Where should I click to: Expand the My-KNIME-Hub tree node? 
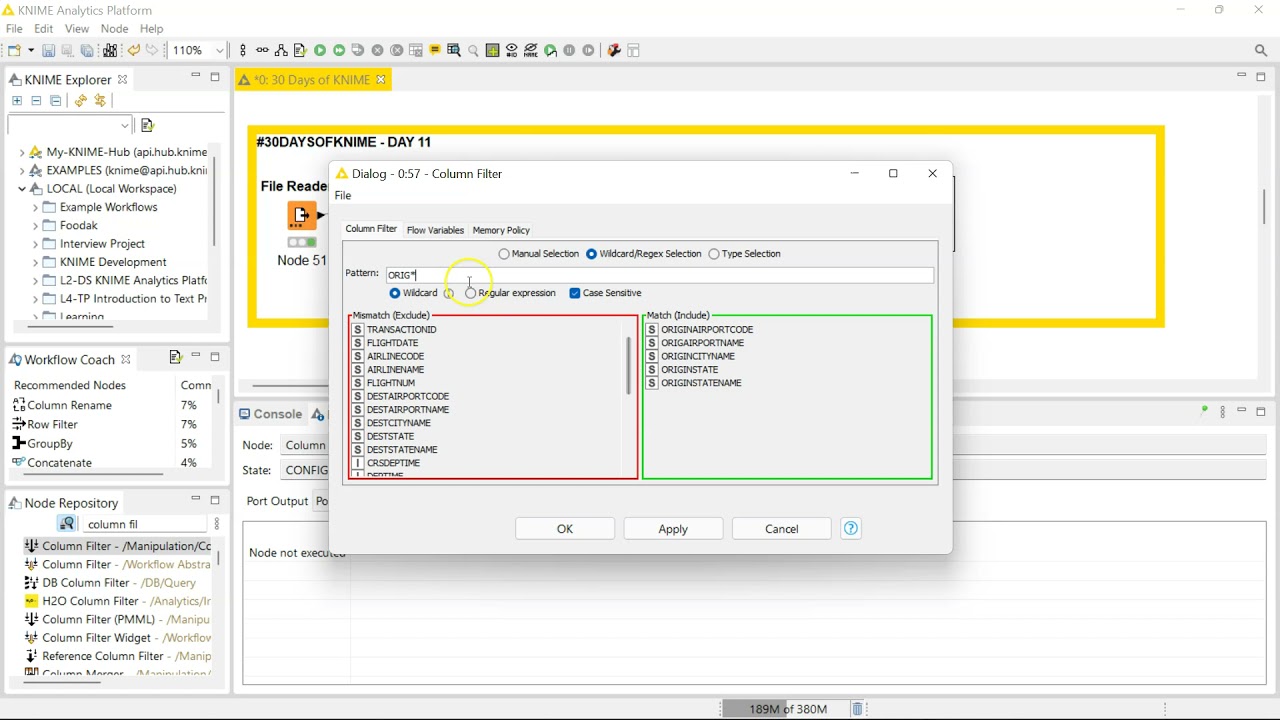(x=22, y=153)
